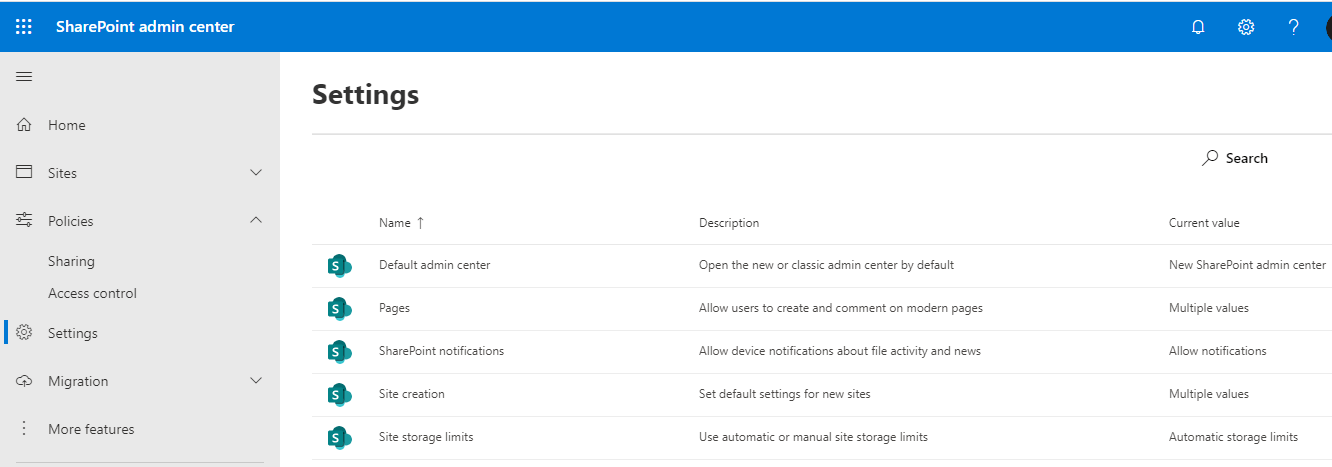Open the Site storage limits setting
Screen dimensions: 1332x467
pyautogui.click(x=426, y=437)
